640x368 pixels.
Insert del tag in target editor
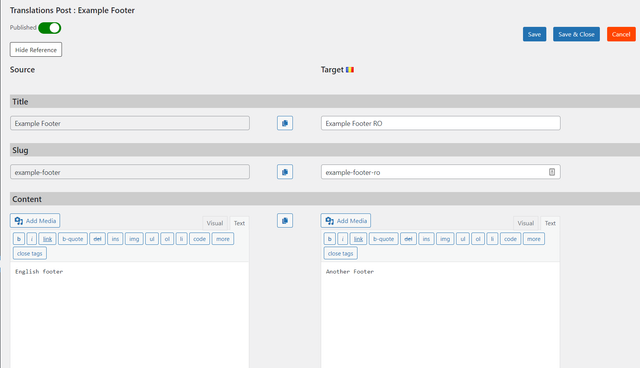coord(409,239)
